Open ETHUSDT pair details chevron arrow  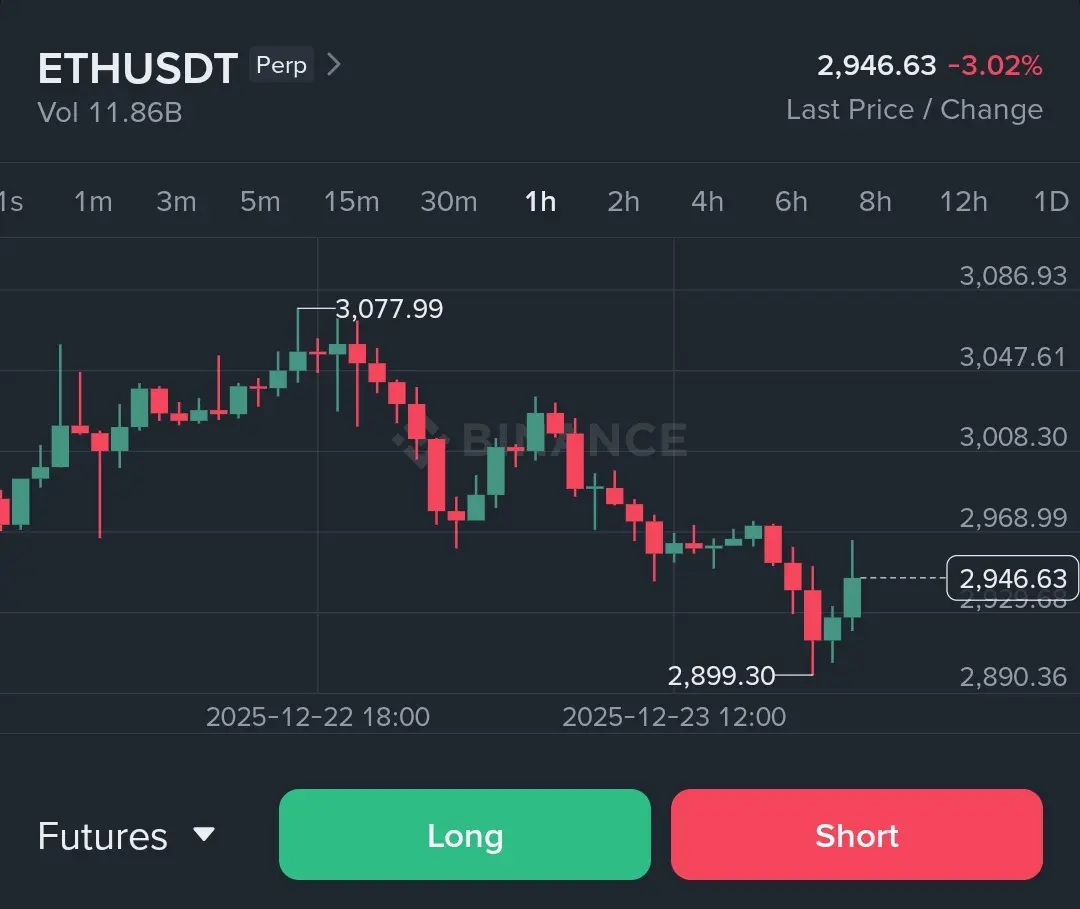coord(333,65)
